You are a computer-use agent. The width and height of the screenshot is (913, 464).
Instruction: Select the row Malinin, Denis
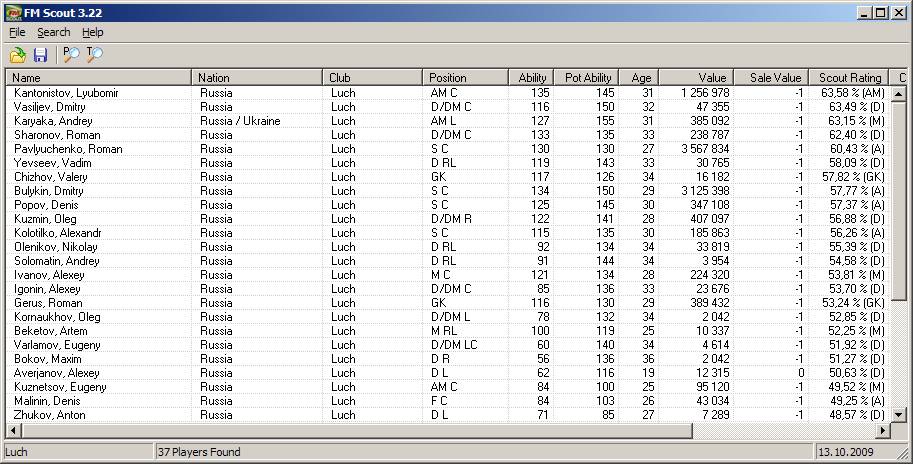point(448,401)
